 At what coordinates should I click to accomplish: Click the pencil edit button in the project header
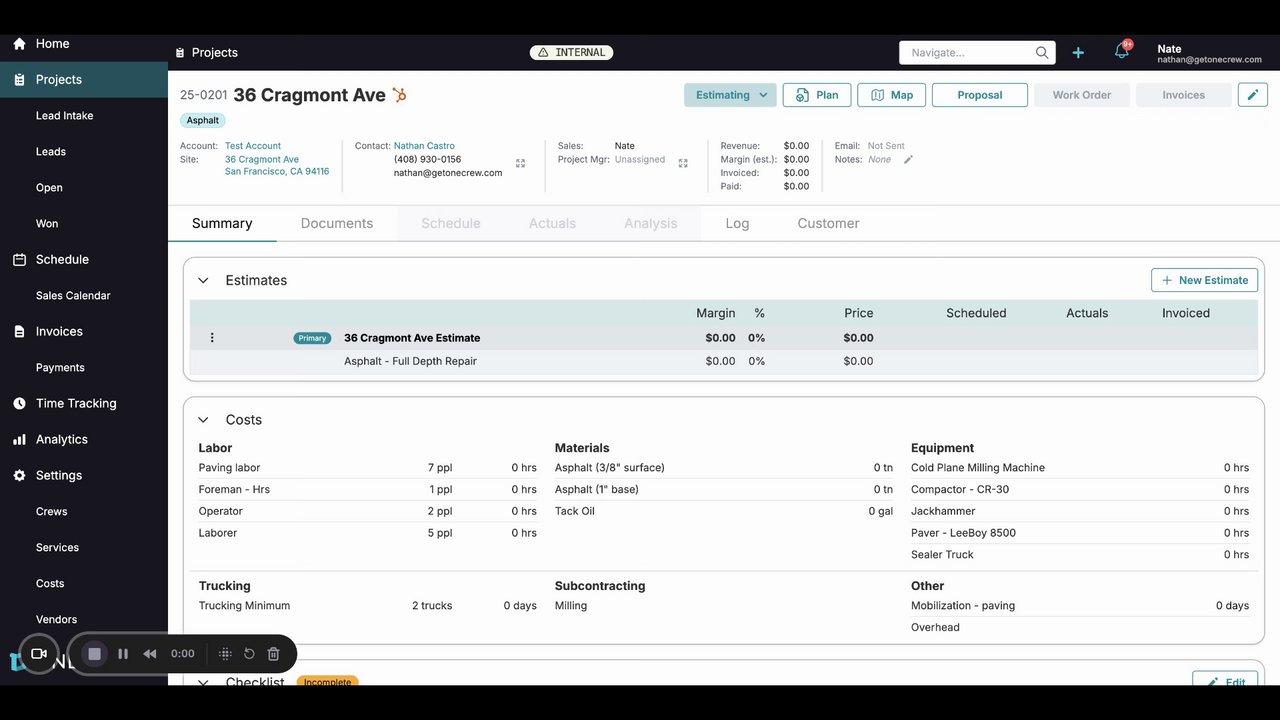(x=1253, y=95)
